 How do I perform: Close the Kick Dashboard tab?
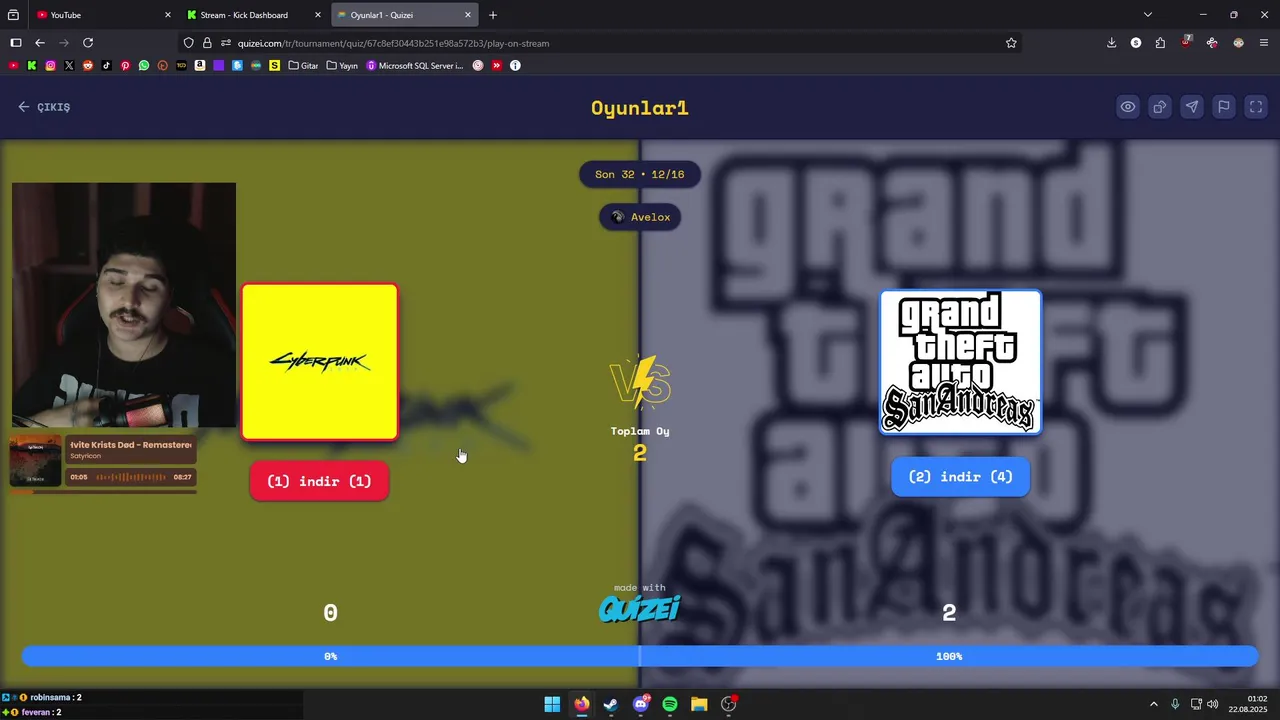[x=318, y=15]
